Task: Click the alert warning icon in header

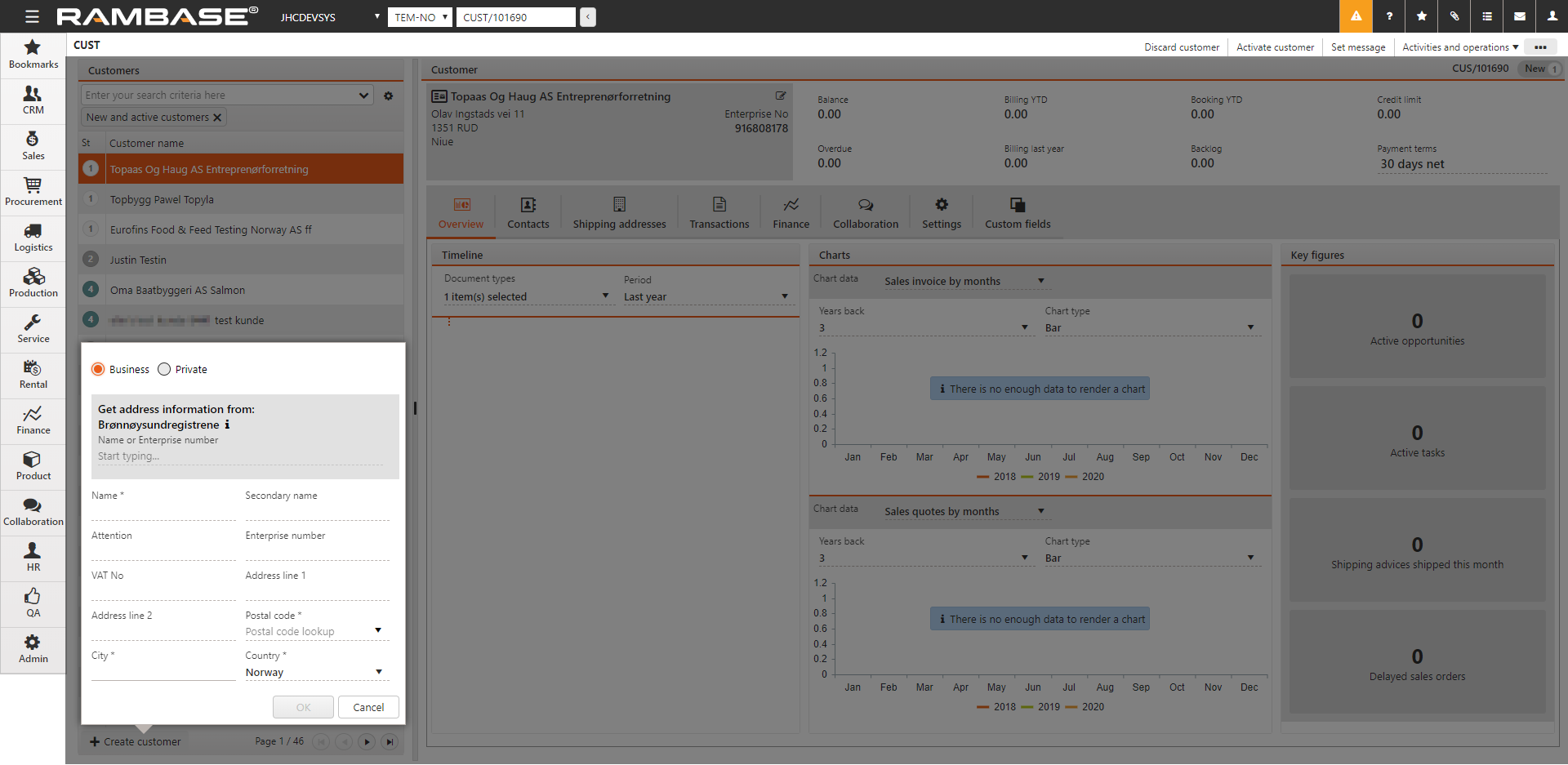Action: [x=1356, y=16]
